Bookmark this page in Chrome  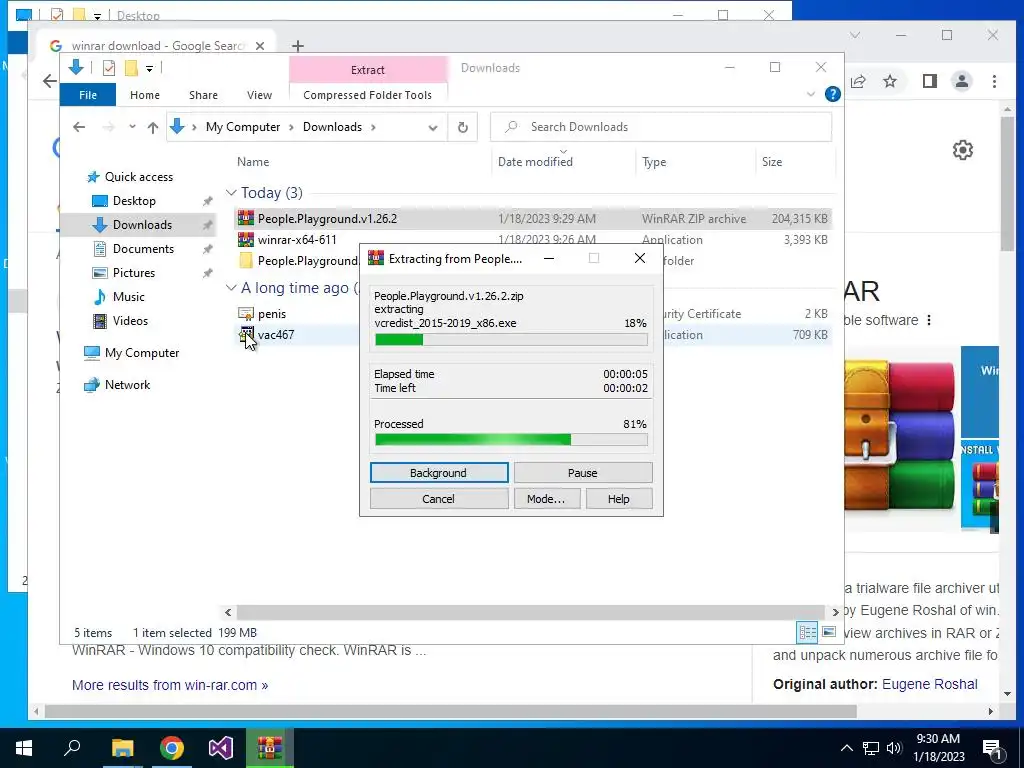[x=890, y=81]
